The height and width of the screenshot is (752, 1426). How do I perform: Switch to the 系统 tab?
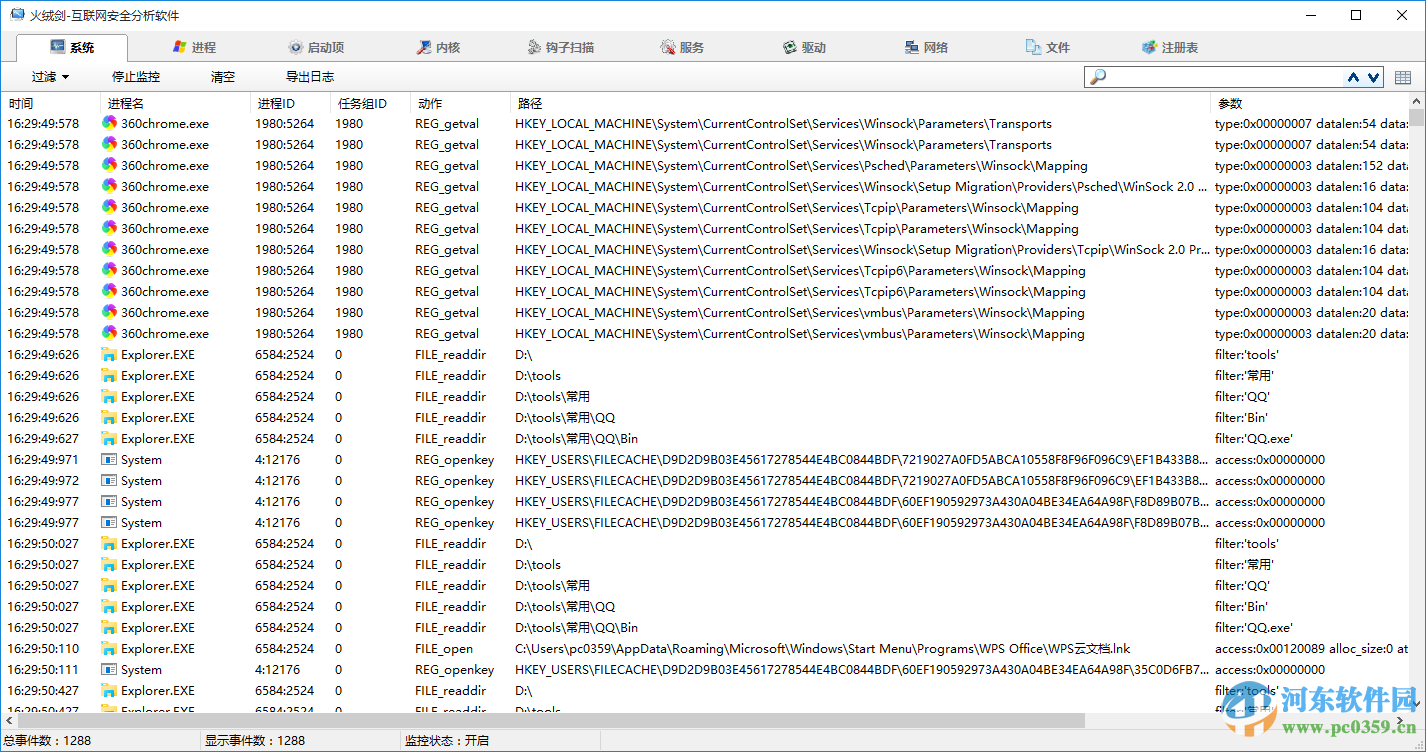pos(72,47)
